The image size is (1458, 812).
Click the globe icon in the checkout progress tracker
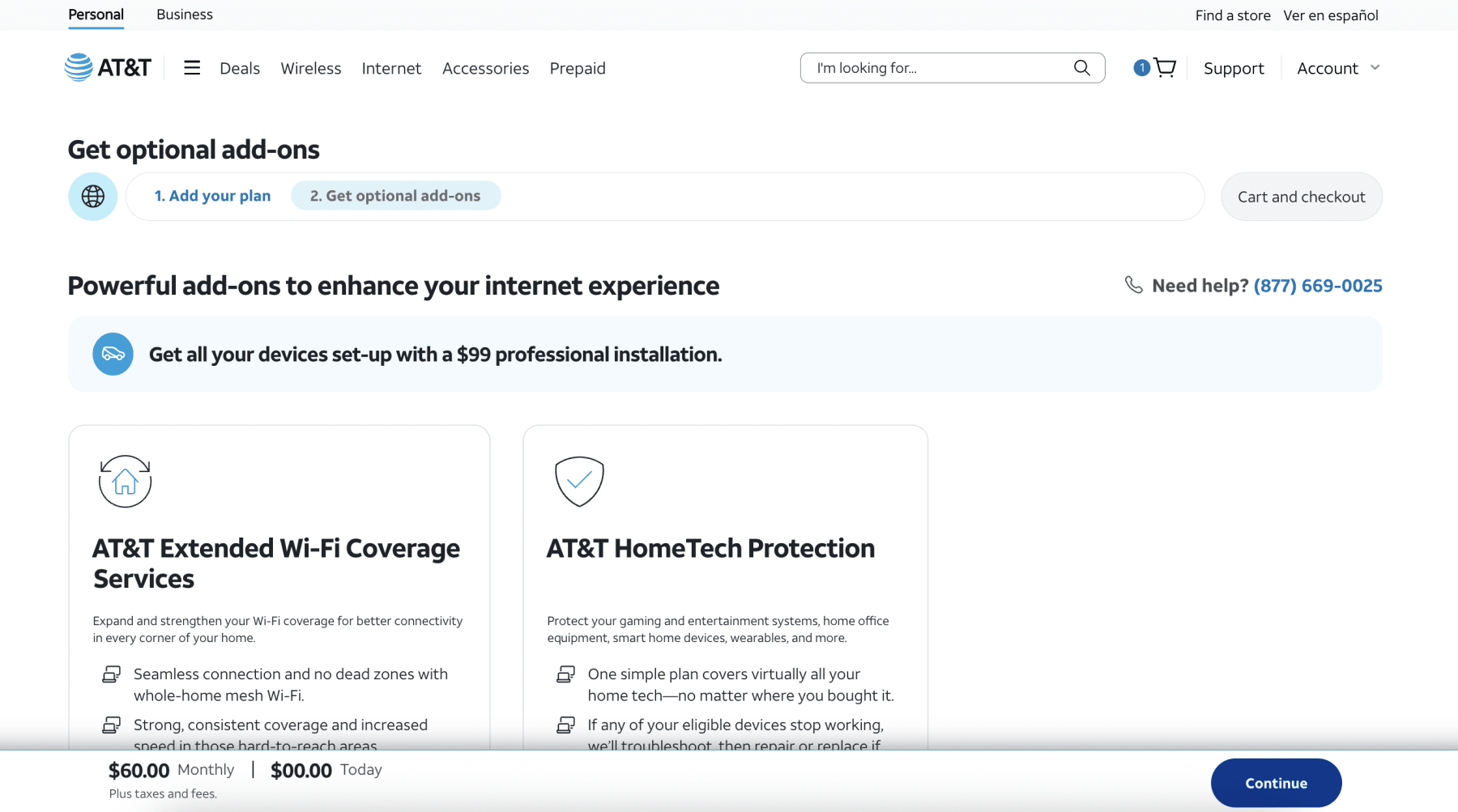click(x=92, y=196)
